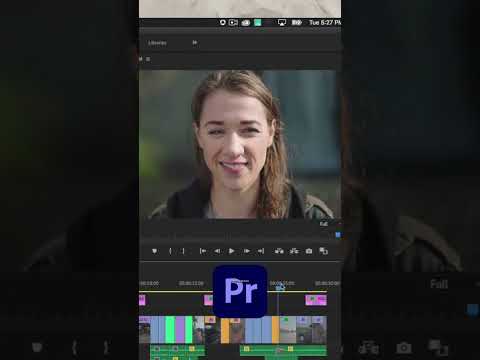Export frame with the camera icon

coord(309,251)
